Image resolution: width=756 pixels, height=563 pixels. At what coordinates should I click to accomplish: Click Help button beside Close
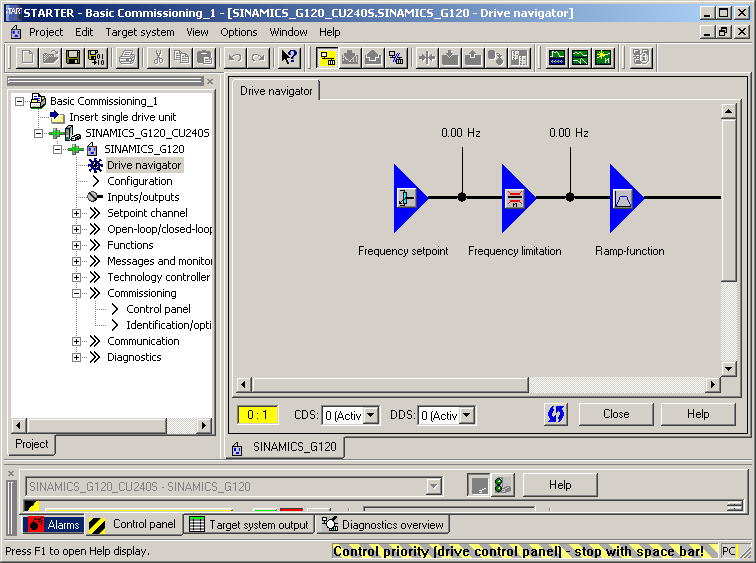pyautogui.click(x=698, y=414)
